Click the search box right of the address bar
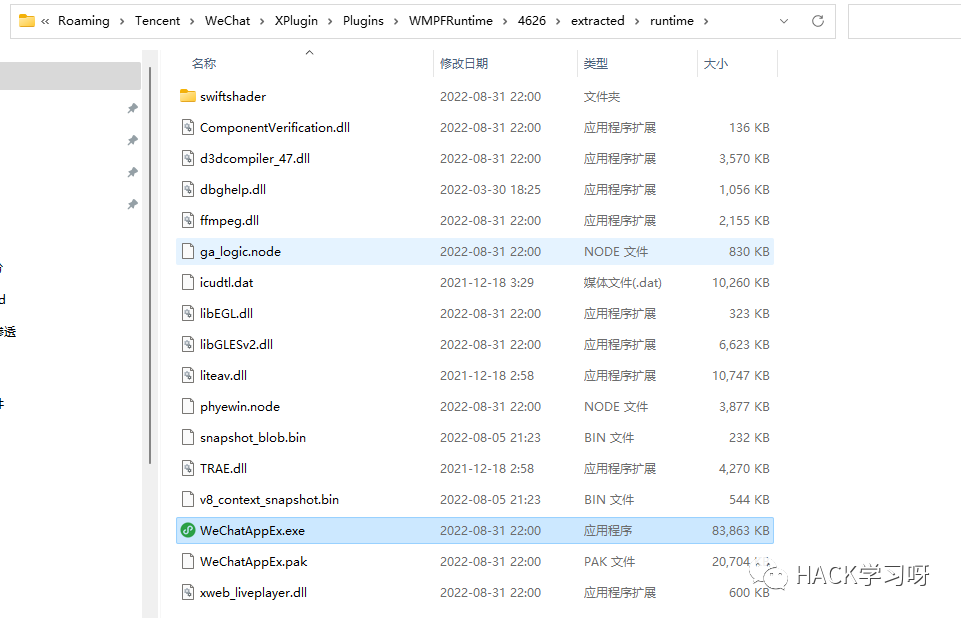This screenshot has width=961, height=618. 905,21
